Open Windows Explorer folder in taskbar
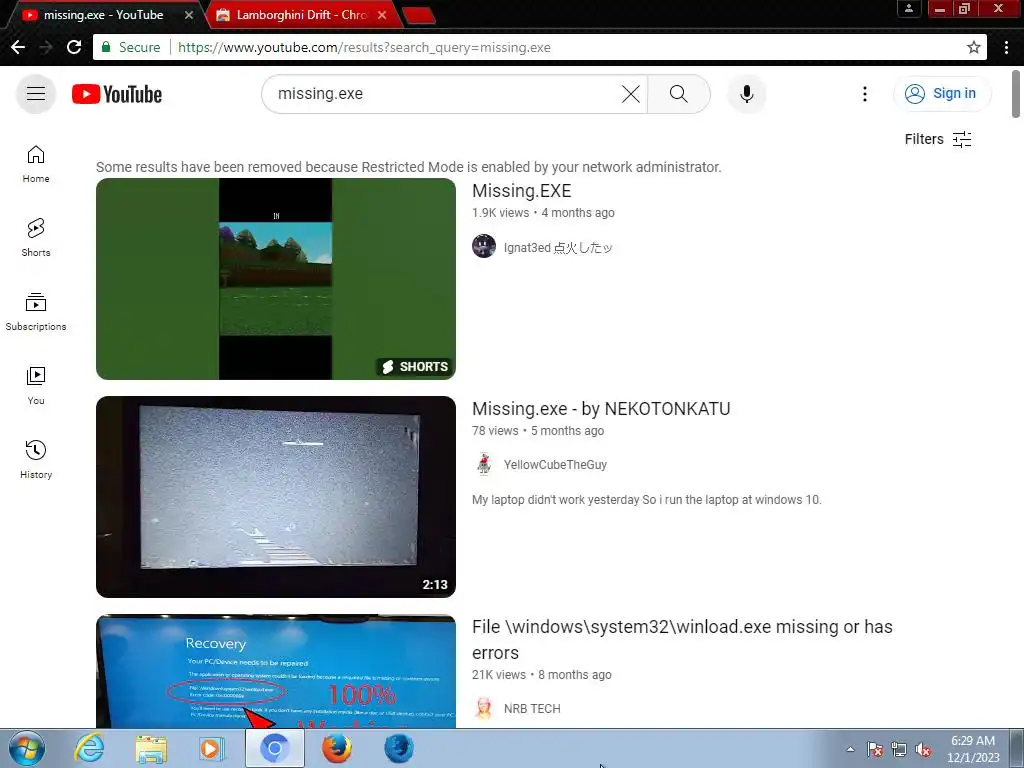Image resolution: width=1024 pixels, height=768 pixels. [151, 748]
